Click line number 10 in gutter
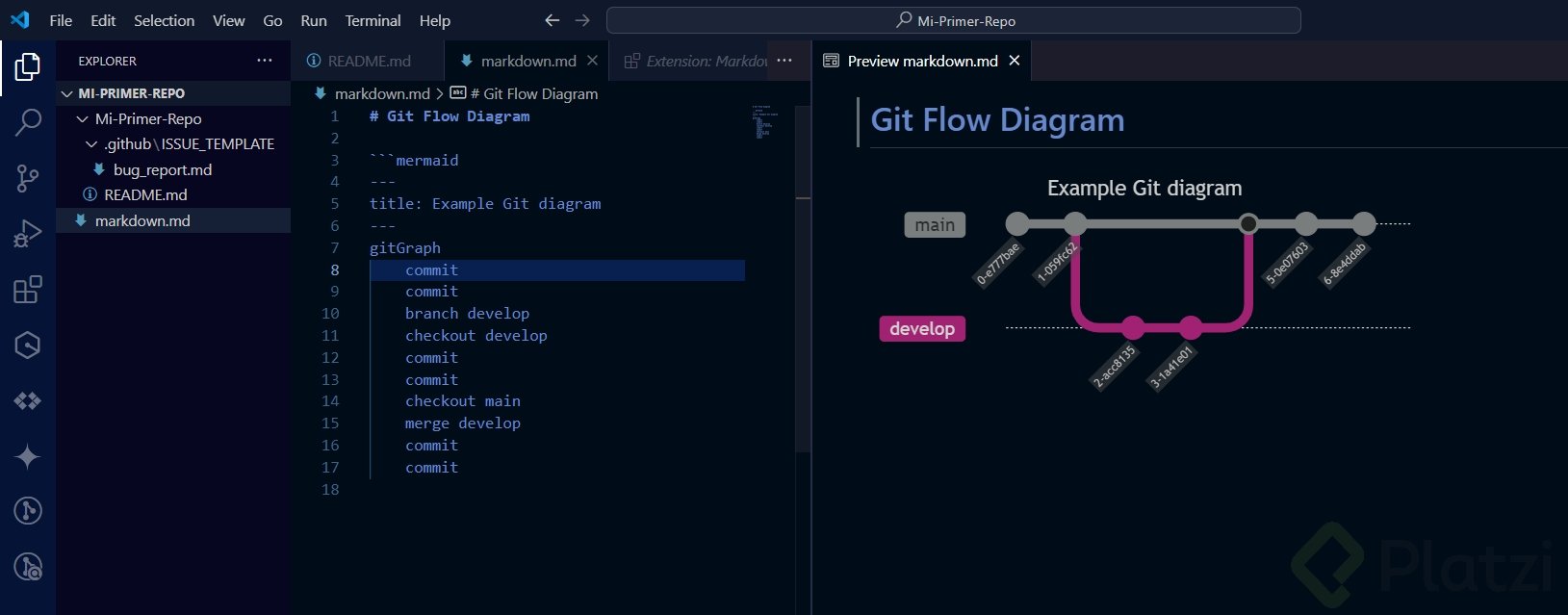 330,314
